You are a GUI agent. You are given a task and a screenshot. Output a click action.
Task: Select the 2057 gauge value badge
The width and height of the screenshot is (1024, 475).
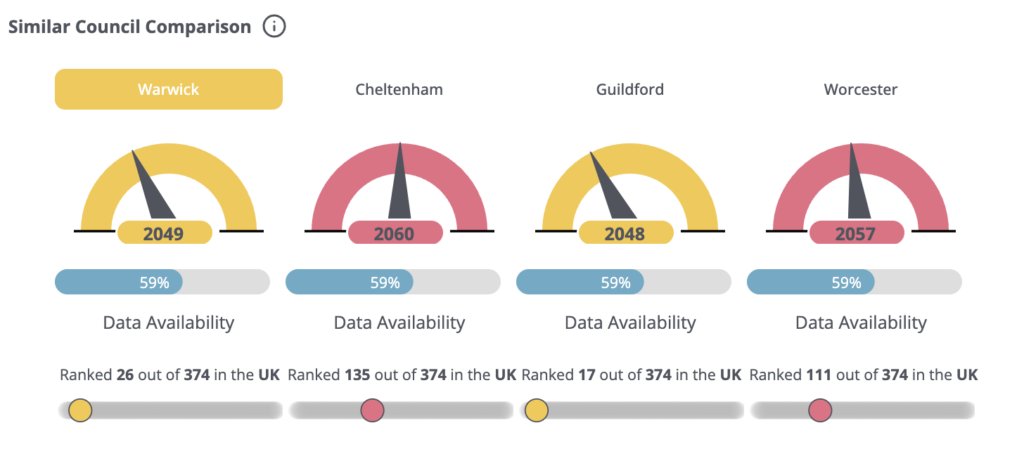[856, 233]
